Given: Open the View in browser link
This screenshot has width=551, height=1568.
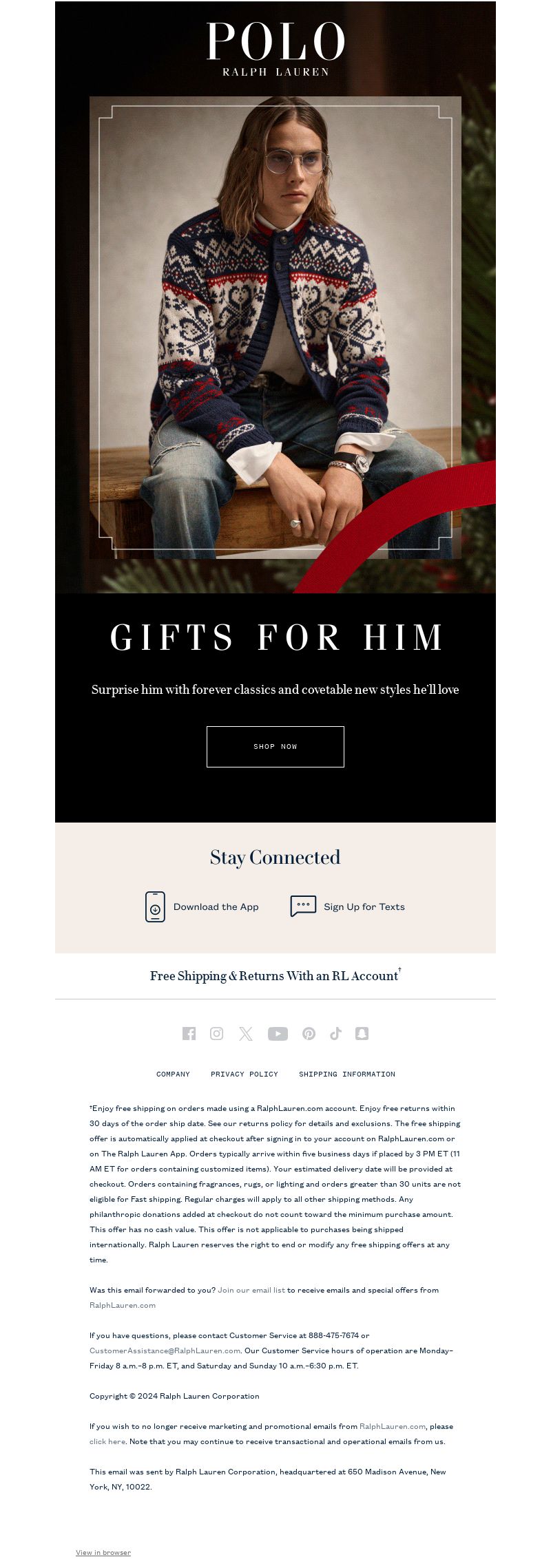Looking at the screenshot, I should (x=103, y=1552).
